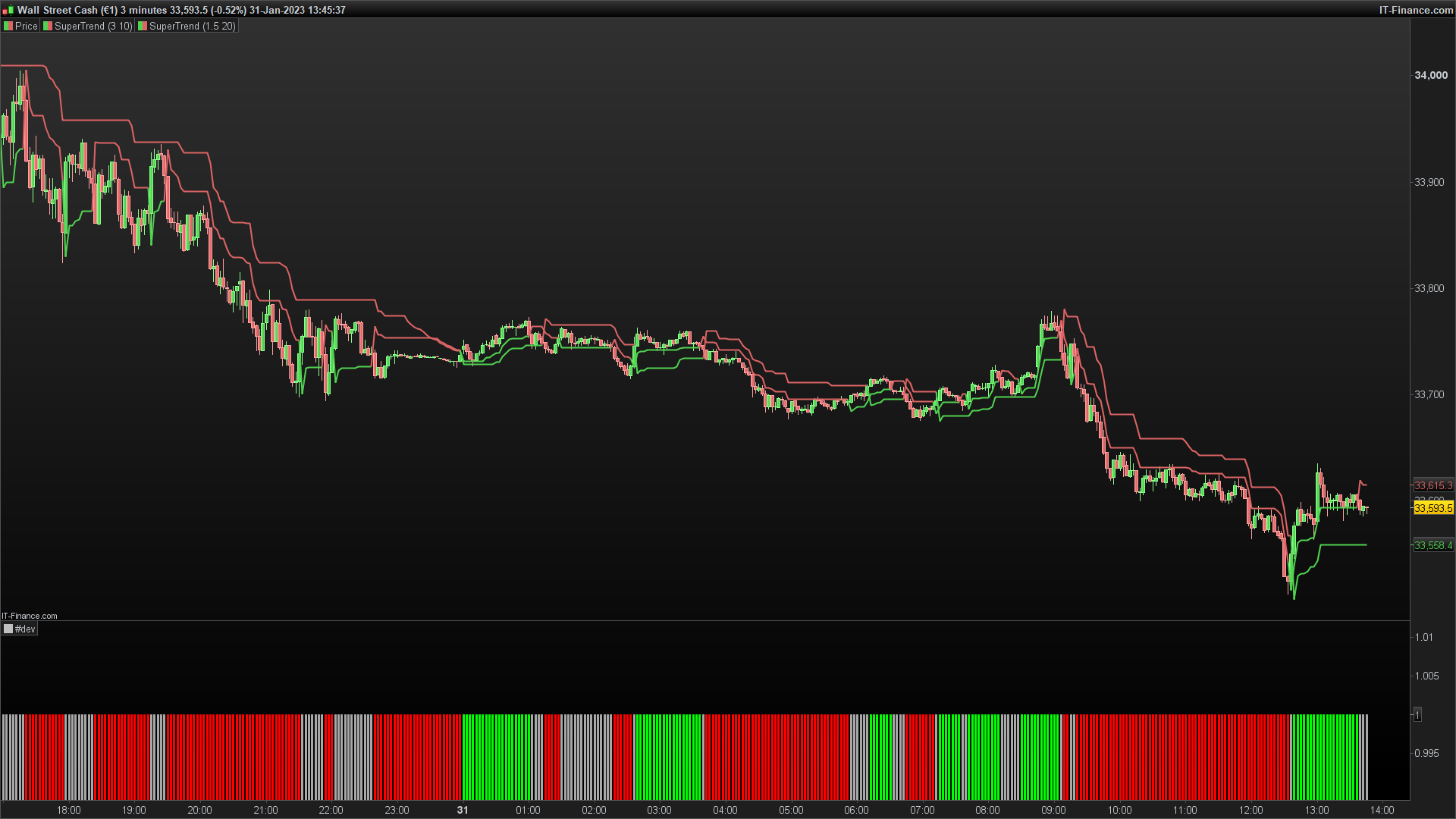Click the red 33,615.3 SuperTrend price tag
This screenshot has width=1456, height=819.
pos(1432,485)
